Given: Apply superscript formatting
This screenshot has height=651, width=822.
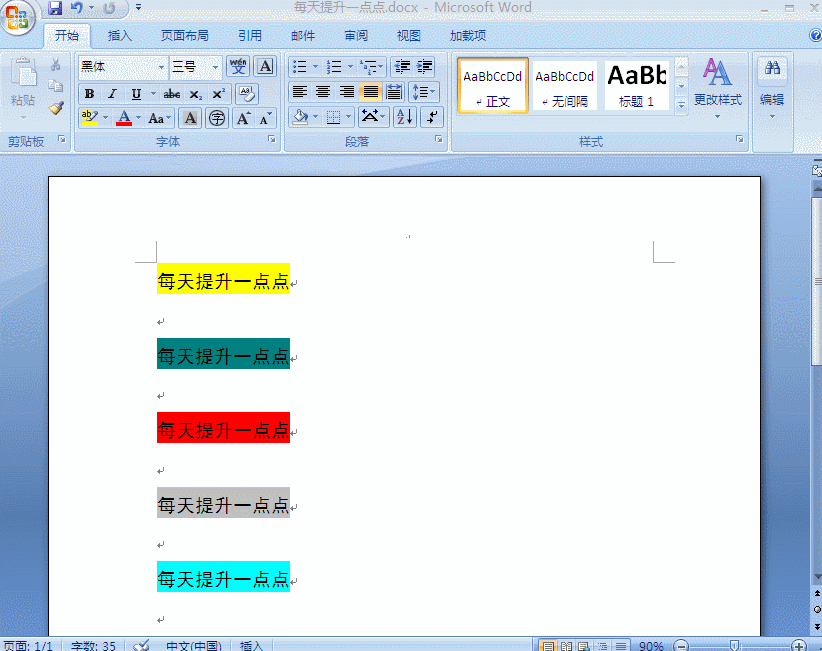Looking at the screenshot, I should 218,94.
